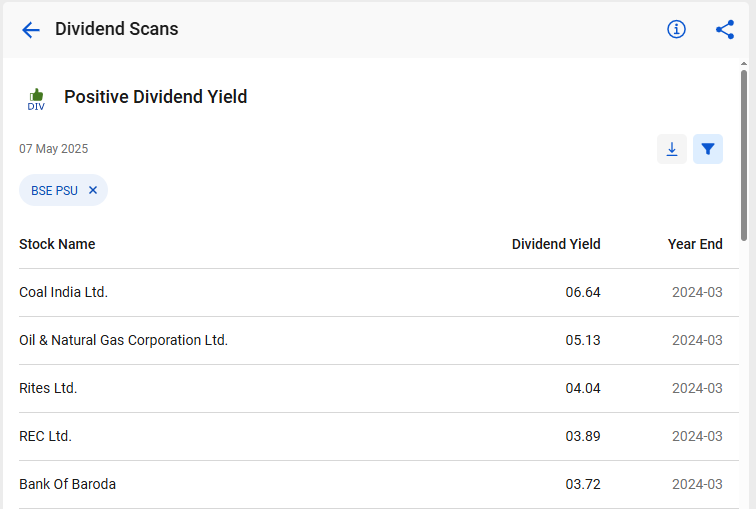Select Bank Of Baroda from list

[378, 484]
